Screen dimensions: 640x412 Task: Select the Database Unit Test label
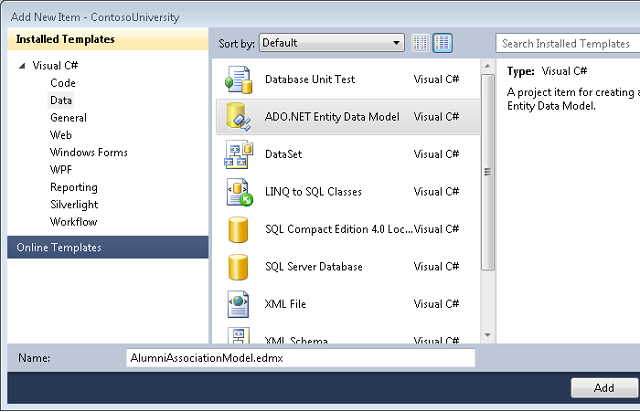310,80
